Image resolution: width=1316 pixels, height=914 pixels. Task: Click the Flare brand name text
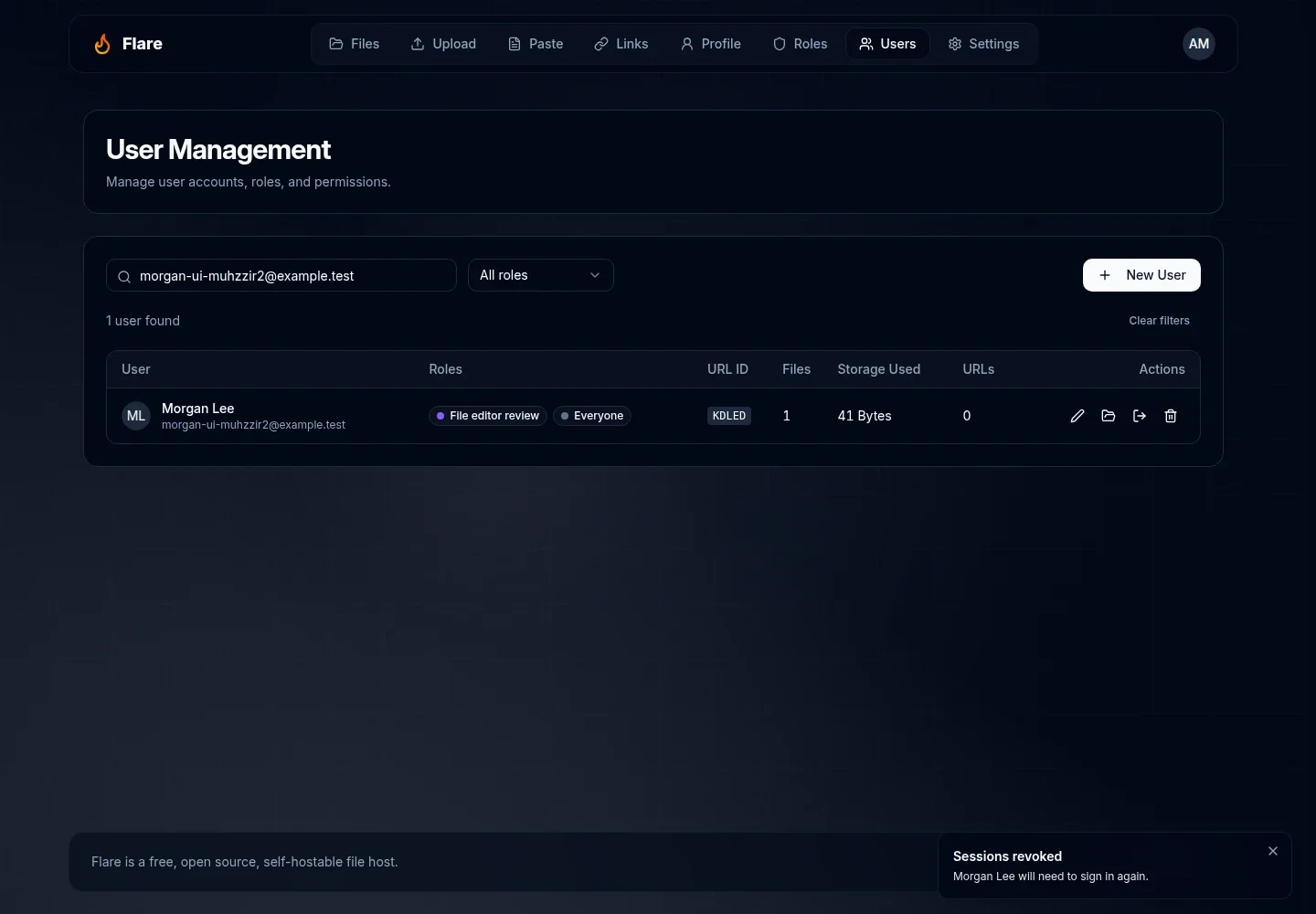pyautogui.click(x=143, y=44)
